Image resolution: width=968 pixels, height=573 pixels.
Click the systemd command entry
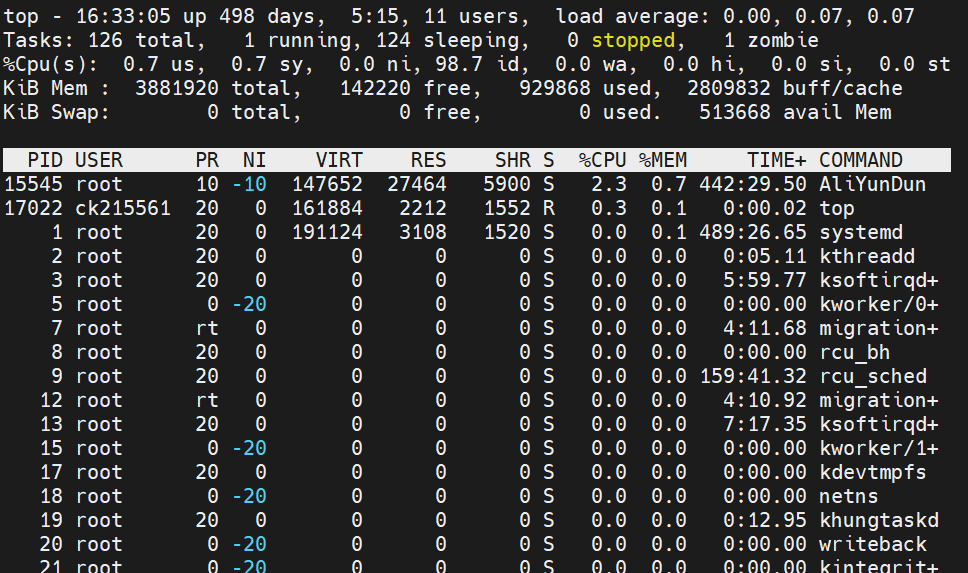pos(861,232)
